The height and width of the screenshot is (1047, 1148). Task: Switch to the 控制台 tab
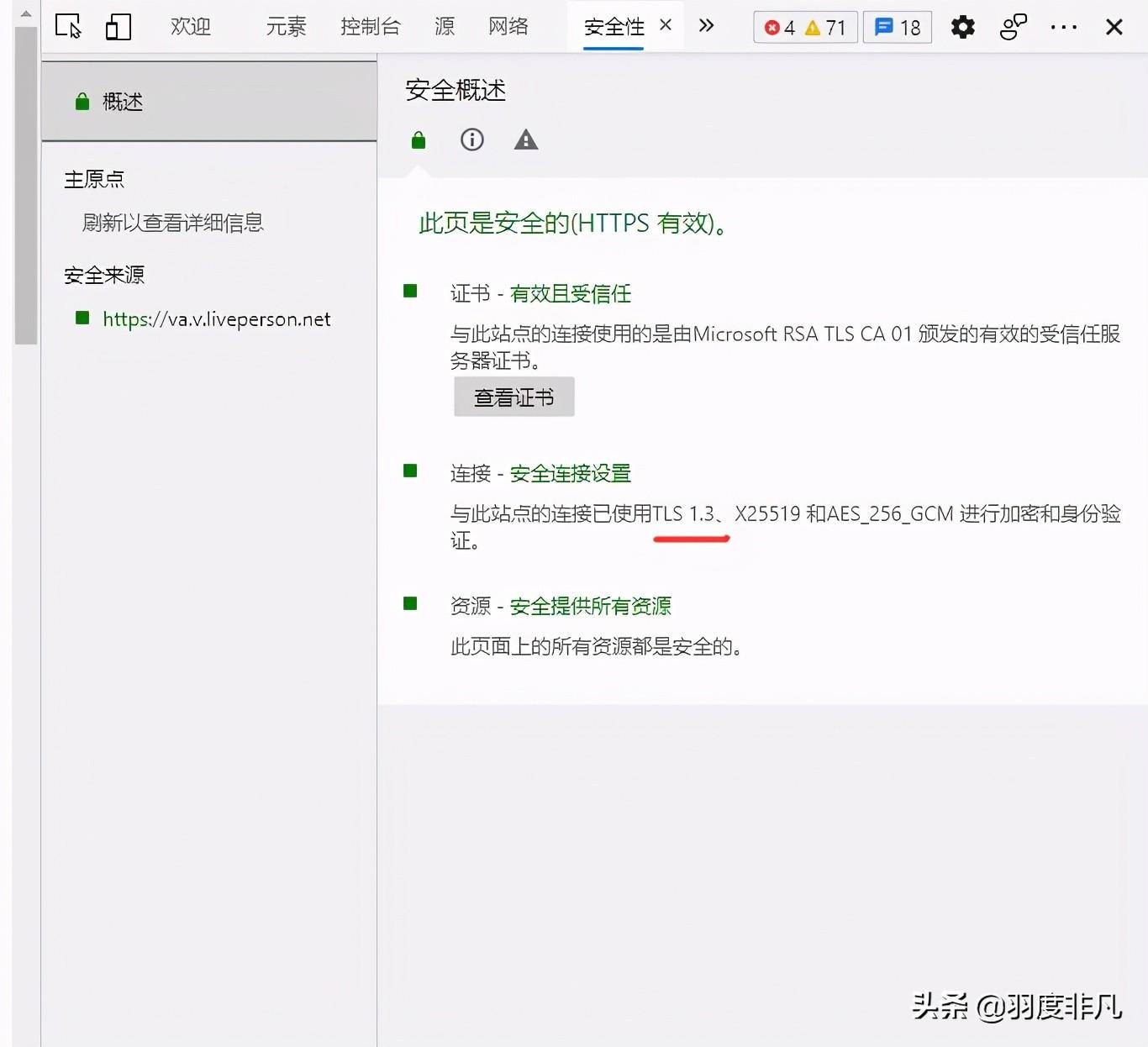(x=371, y=27)
